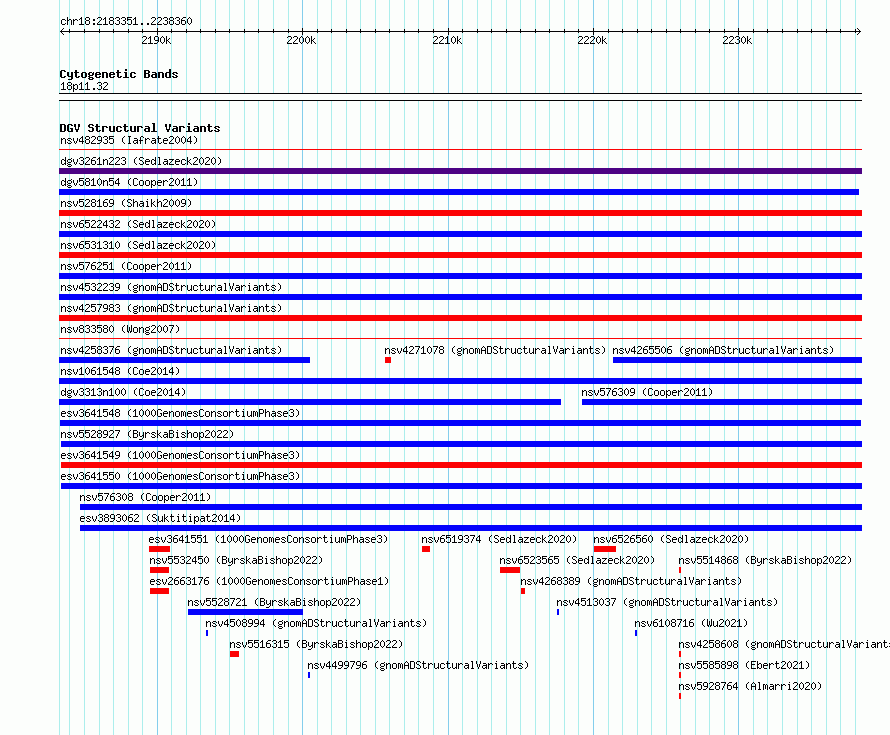Click the nsv482935 (Iafrate2004) variant label

(129, 140)
